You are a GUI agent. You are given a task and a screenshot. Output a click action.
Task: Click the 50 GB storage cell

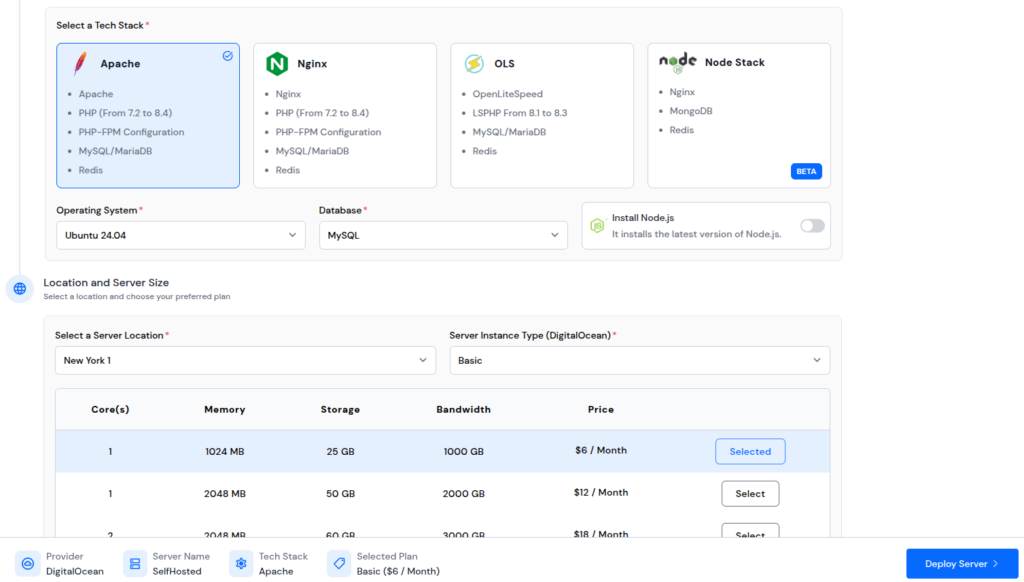pos(340,494)
